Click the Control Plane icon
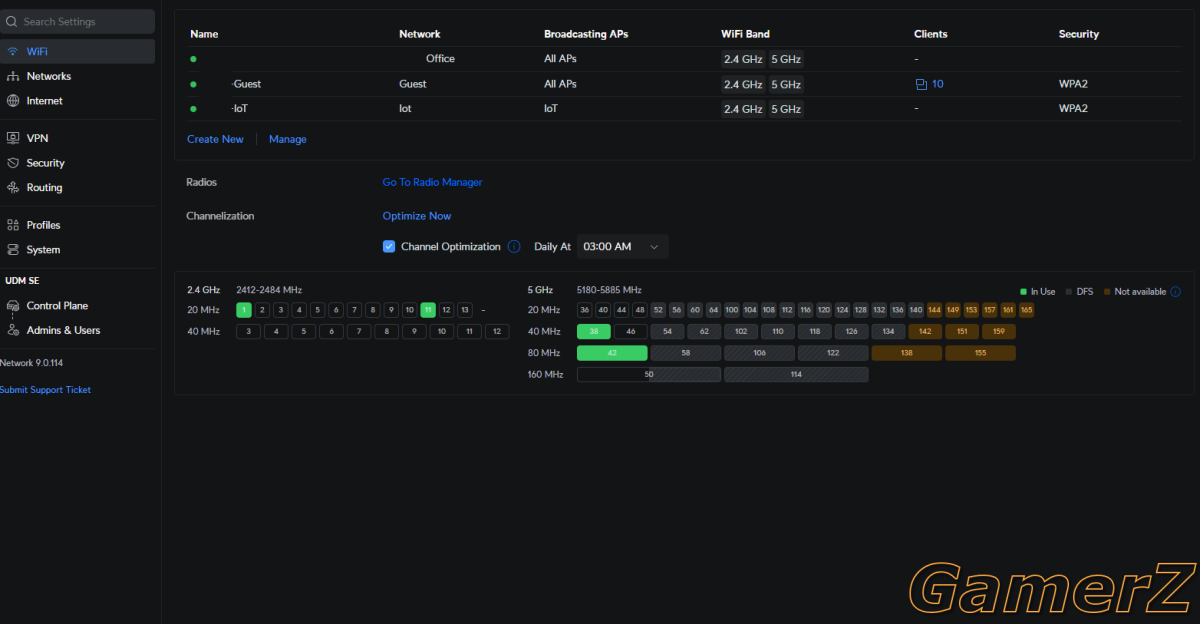 pyautogui.click(x=13, y=306)
